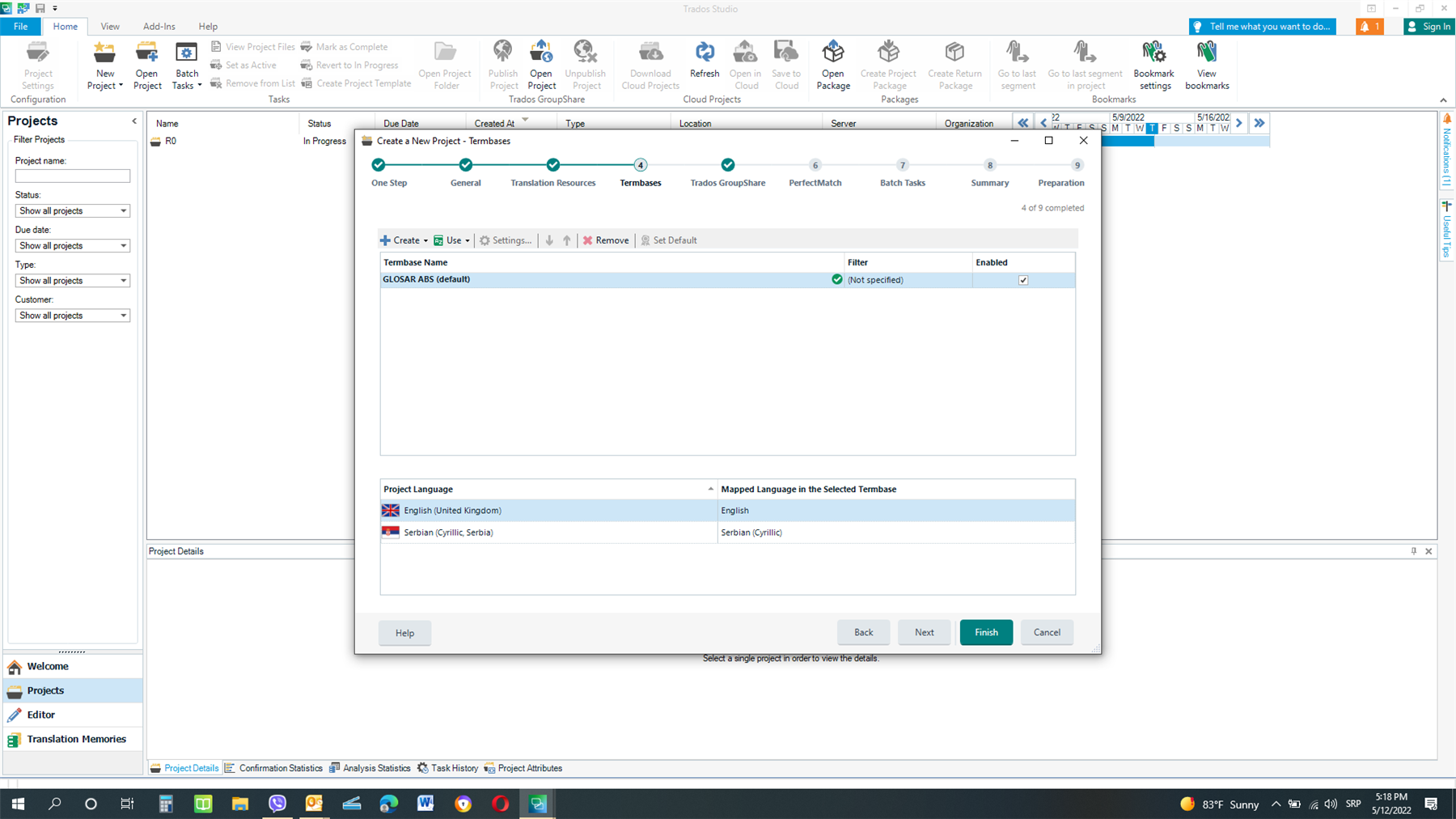Collapse the Projects side panel
1456x819 pixels.
(x=134, y=121)
